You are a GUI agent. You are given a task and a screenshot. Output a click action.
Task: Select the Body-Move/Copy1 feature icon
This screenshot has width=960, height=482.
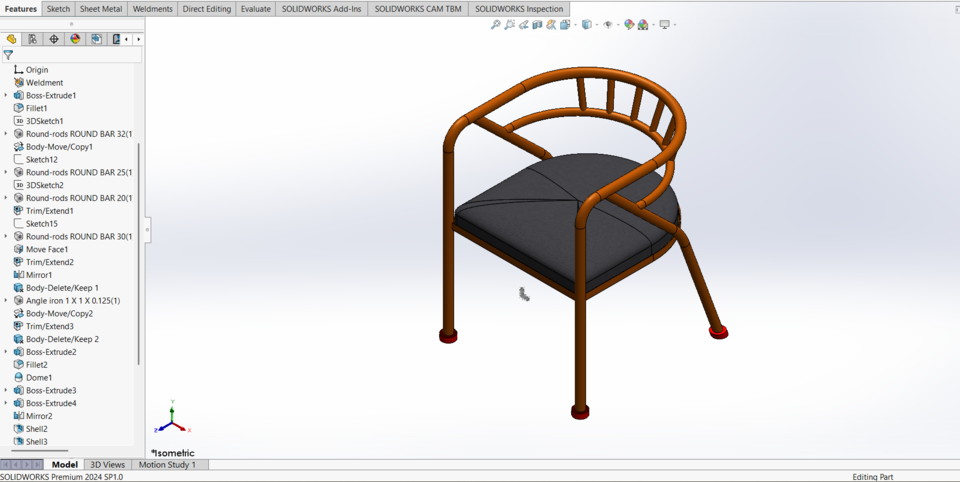pyautogui.click(x=18, y=146)
